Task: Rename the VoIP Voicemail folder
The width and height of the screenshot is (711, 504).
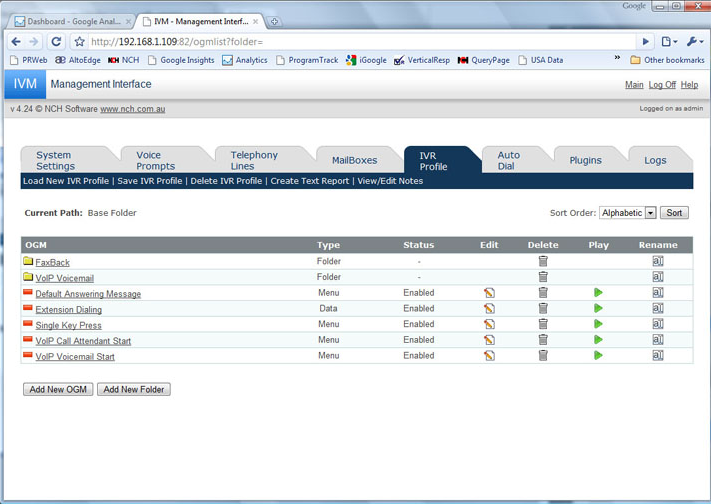Action: 658,277
